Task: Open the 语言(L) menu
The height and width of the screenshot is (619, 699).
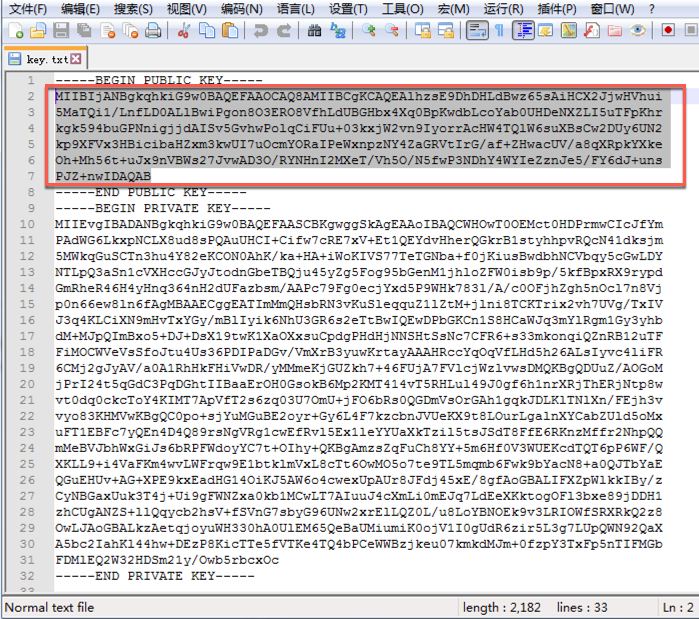Action: click(296, 8)
